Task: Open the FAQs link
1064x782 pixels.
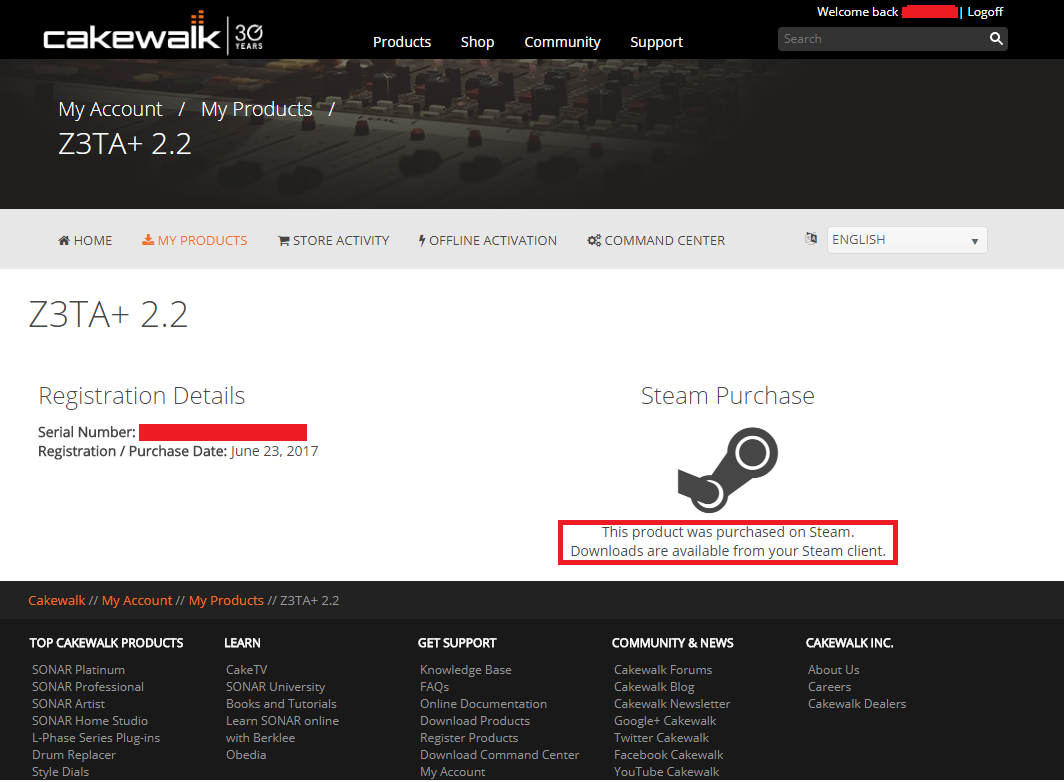Action: pyautogui.click(x=434, y=686)
